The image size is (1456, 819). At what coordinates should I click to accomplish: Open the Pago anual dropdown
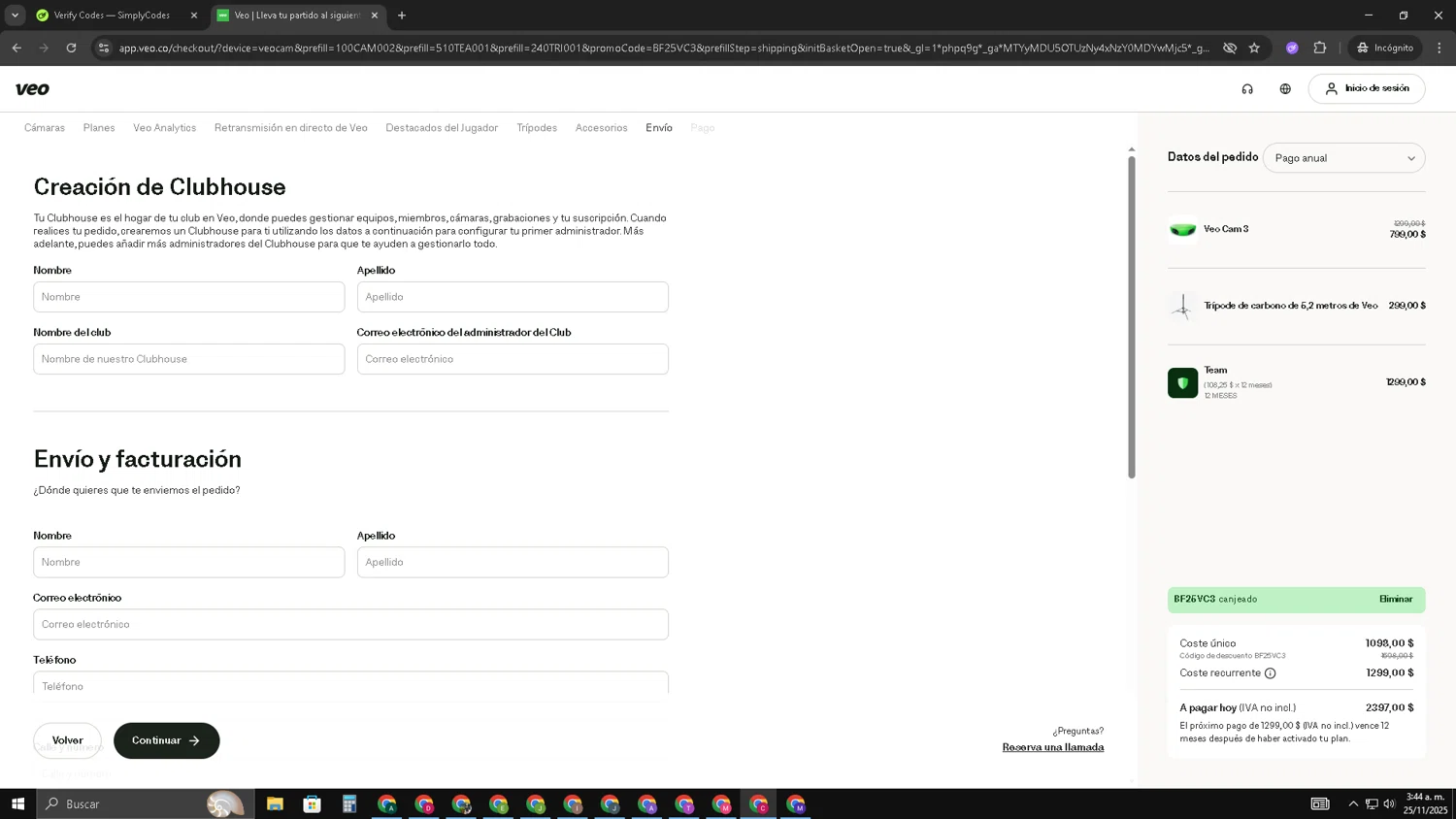coord(1344,158)
